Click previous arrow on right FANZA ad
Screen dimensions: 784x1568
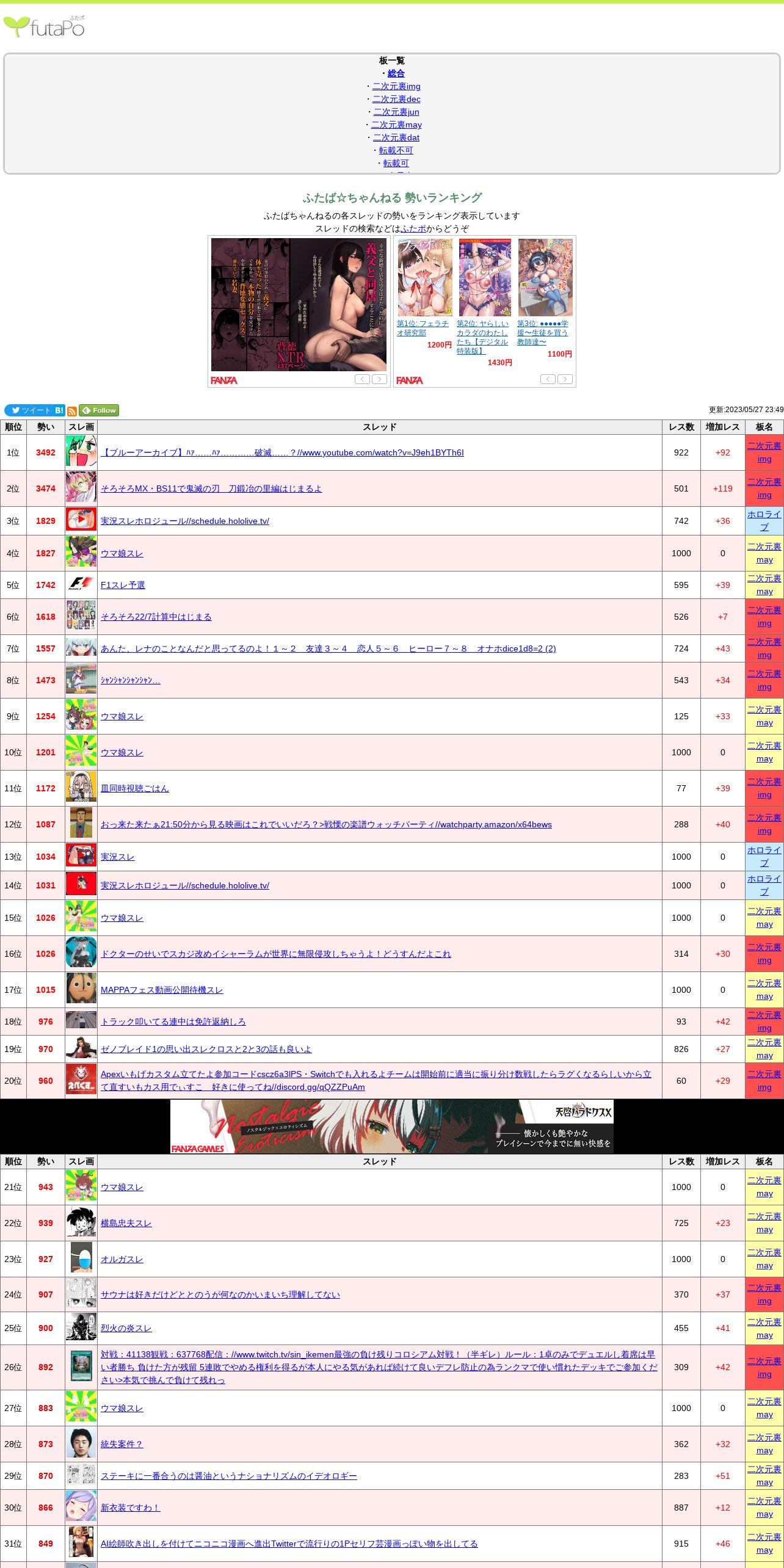click(x=548, y=379)
